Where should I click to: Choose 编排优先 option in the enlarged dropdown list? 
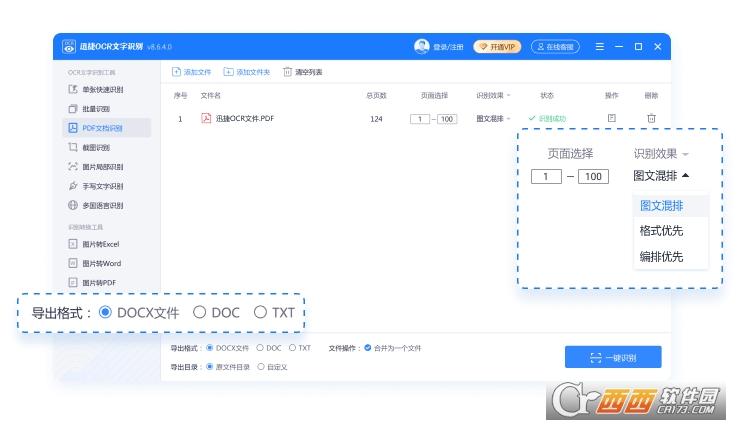pos(671,257)
